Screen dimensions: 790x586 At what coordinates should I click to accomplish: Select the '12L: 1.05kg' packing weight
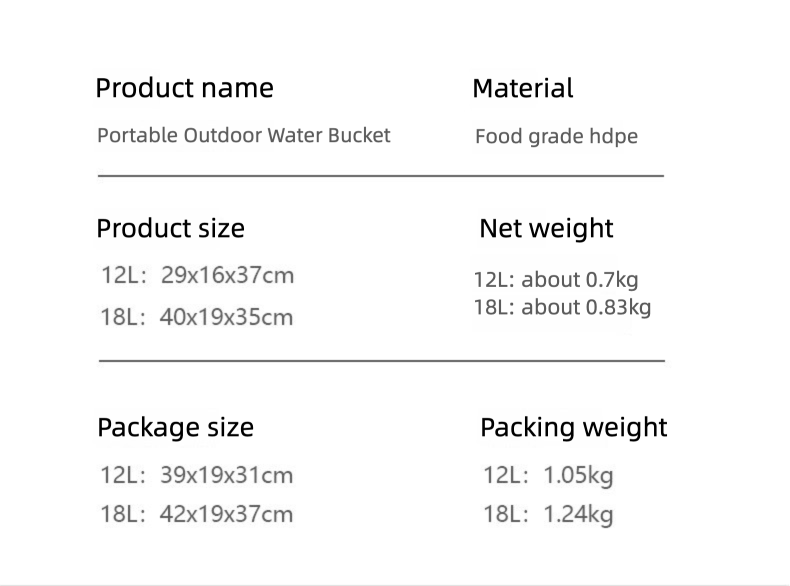click(x=548, y=475)
